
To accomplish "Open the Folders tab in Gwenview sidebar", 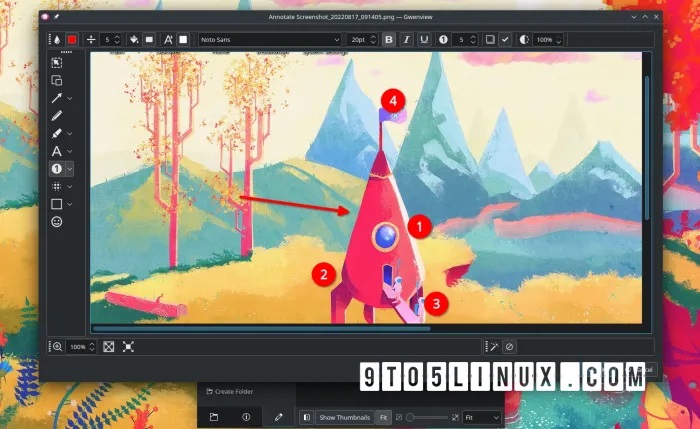I will tap(214, 417).
